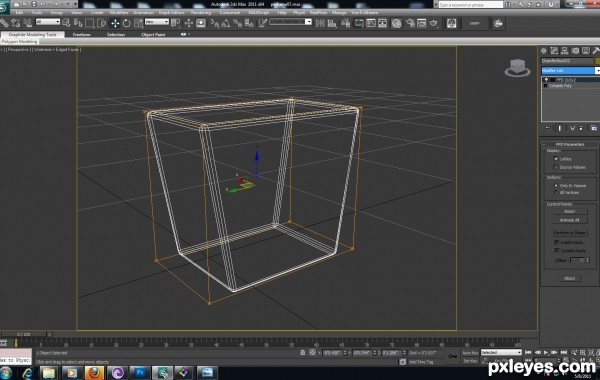Open the named selection sets dropdown
The height and width of the screenshot is (380, 600).
[x=290, y=22]
